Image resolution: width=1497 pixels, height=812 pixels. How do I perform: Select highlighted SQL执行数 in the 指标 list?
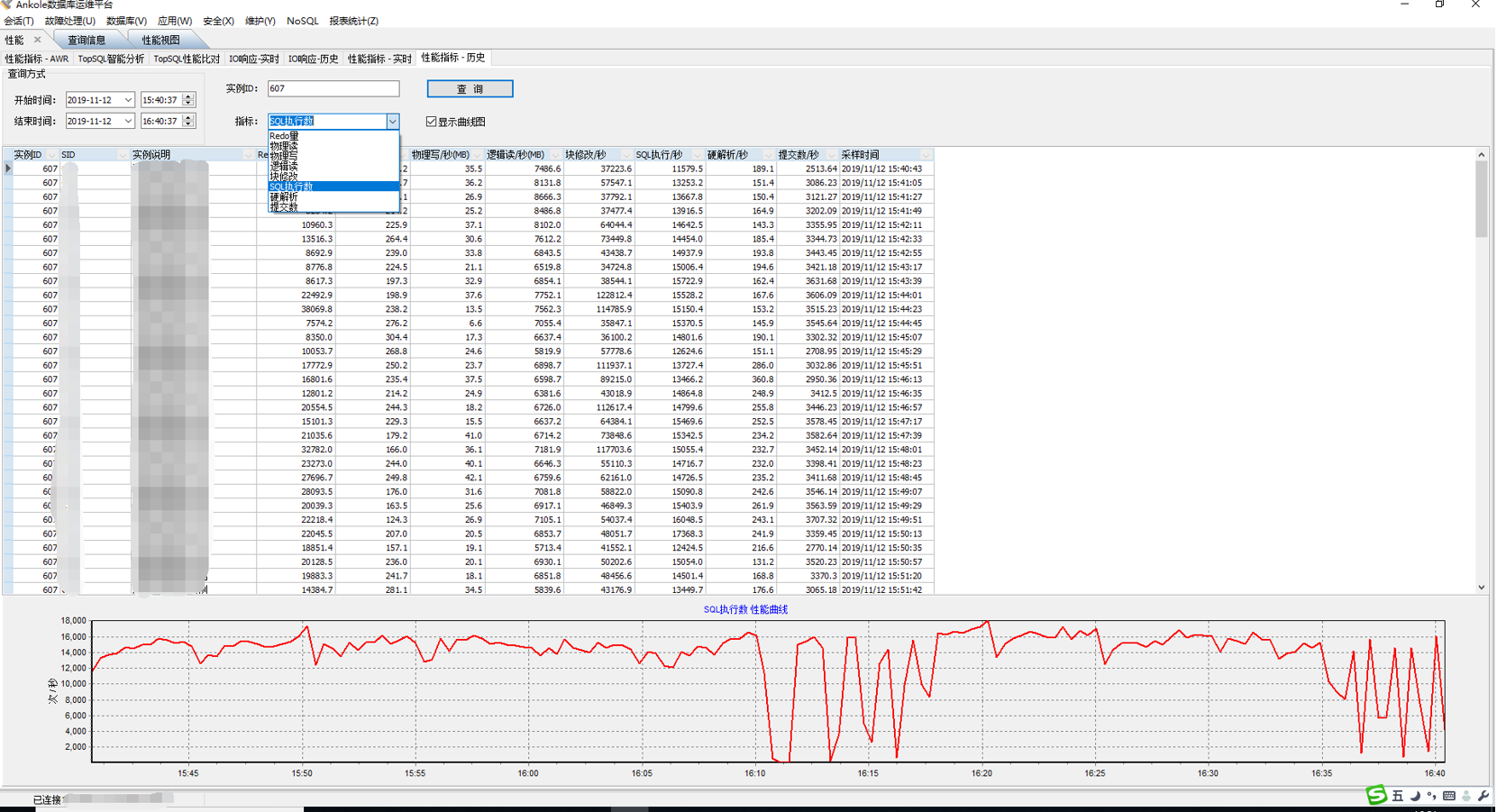[x=333, y=187]
